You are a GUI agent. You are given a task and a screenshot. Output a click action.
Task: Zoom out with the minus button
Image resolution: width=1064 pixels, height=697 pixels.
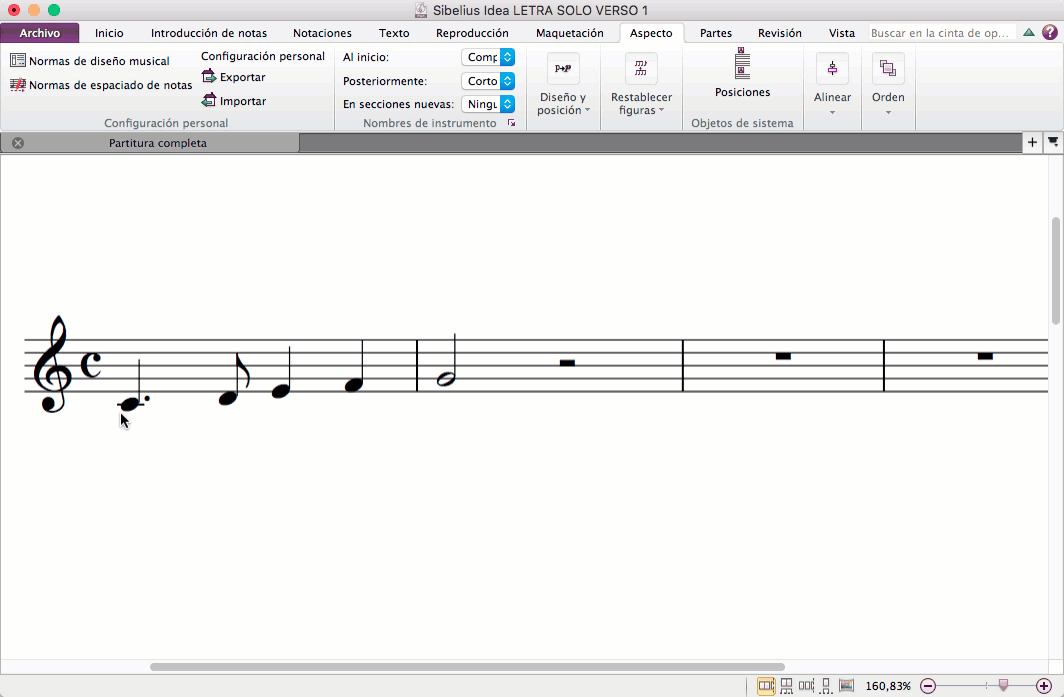point(928,686)
